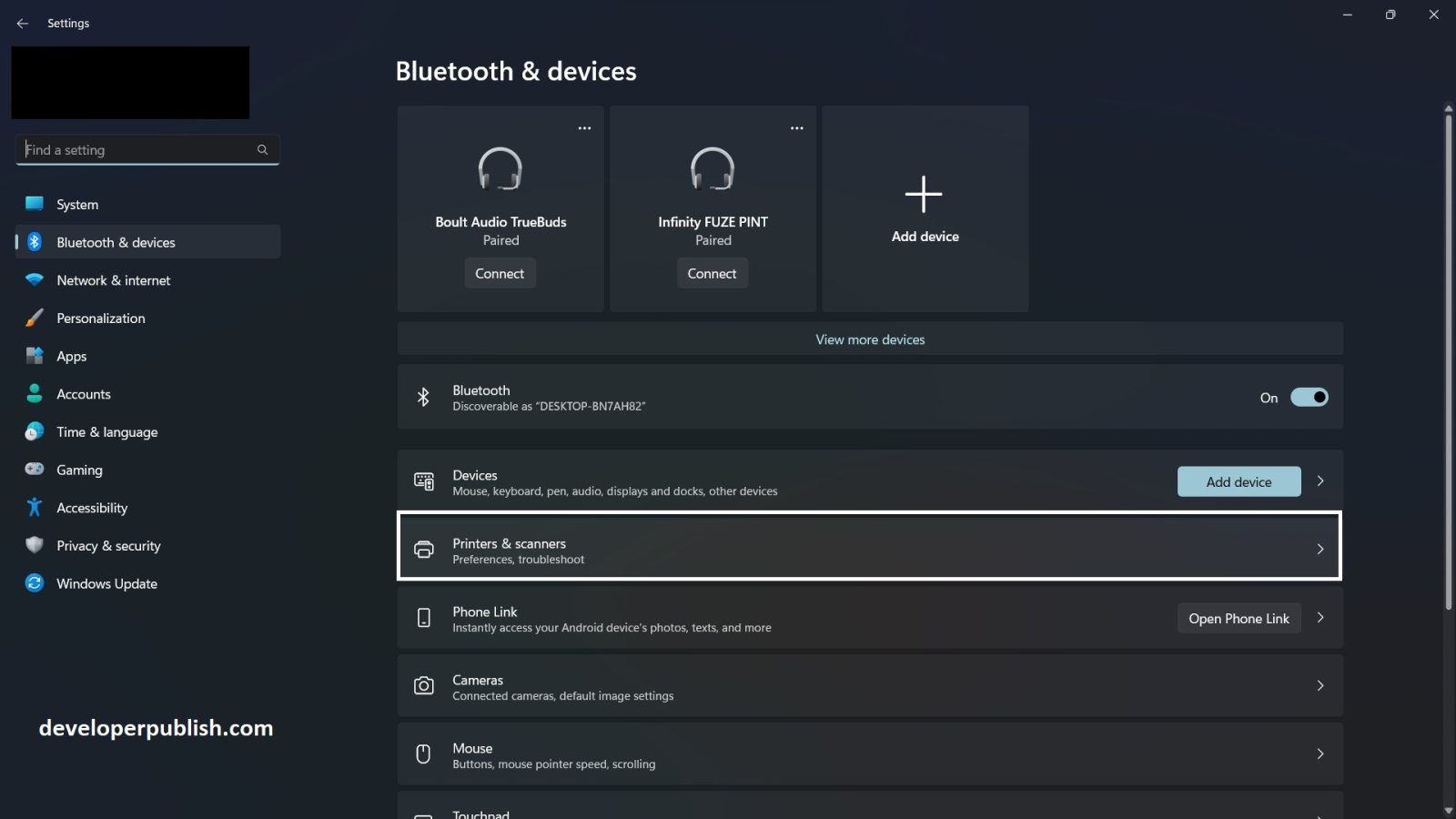Open more options for Boult Audio TrueBuds

tap(584, 128)
